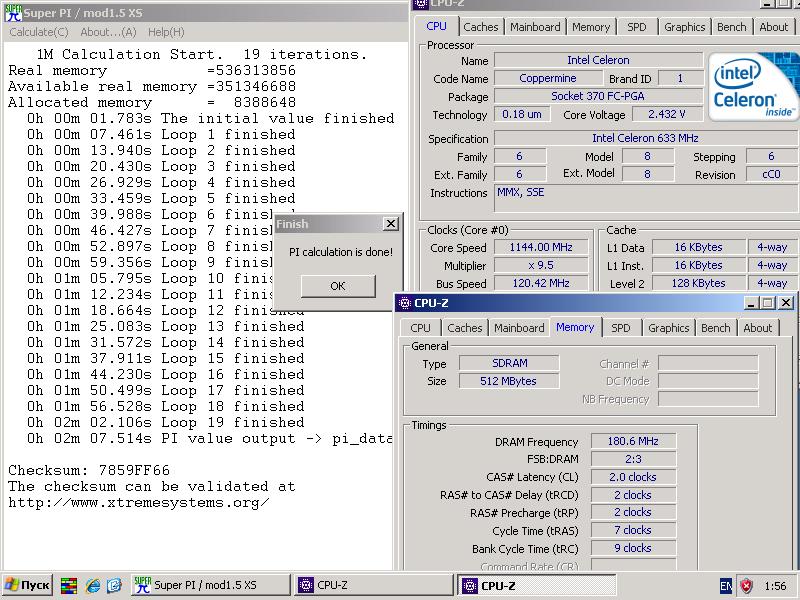Switch to CPU tab in front CPU-Z window
This screenshot has height=600, width=800.
420,328
